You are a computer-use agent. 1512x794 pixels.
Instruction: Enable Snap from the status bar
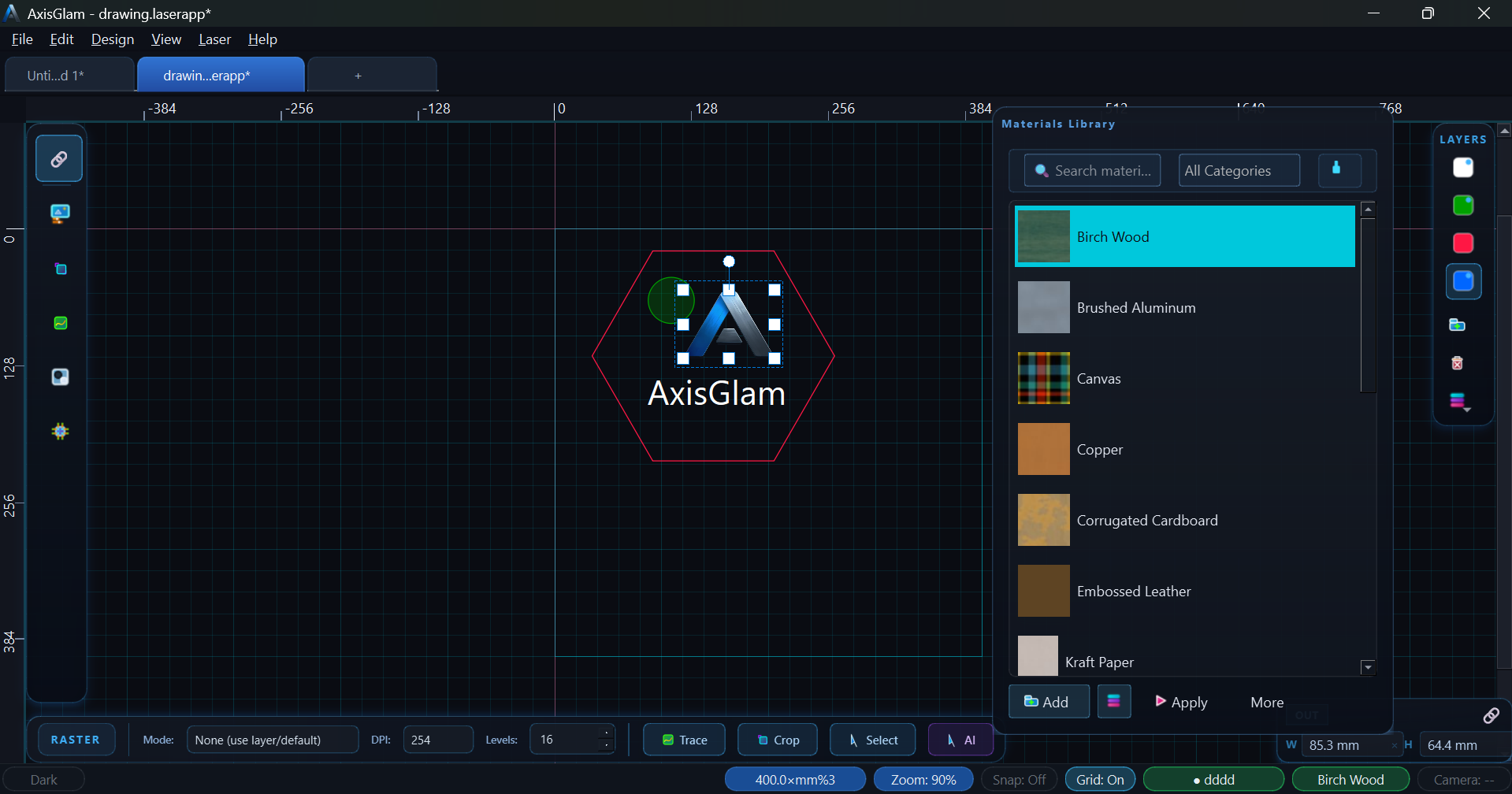pyautogui.click(x=1018, y=779)
